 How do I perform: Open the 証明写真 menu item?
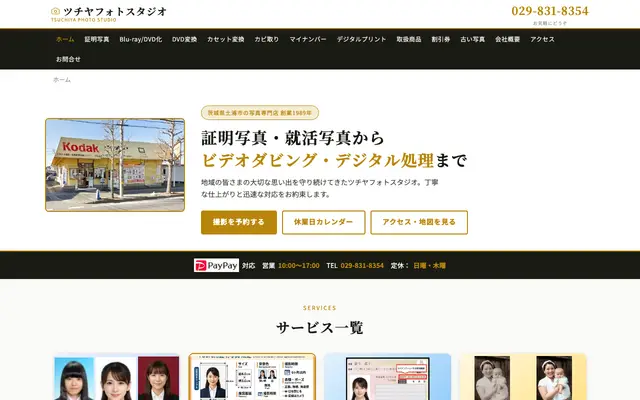pos(97,39)
